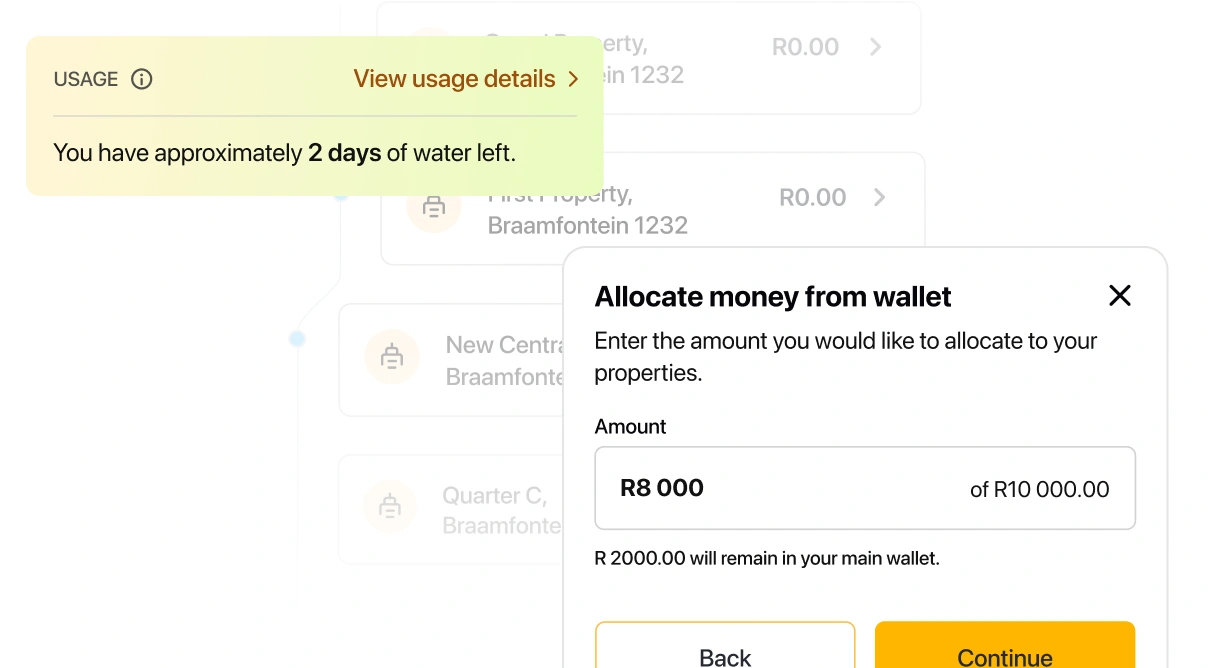Click the R0.00 balance on the top card
The width and height of the screenshot is (1212, 668).
[805, 46]
